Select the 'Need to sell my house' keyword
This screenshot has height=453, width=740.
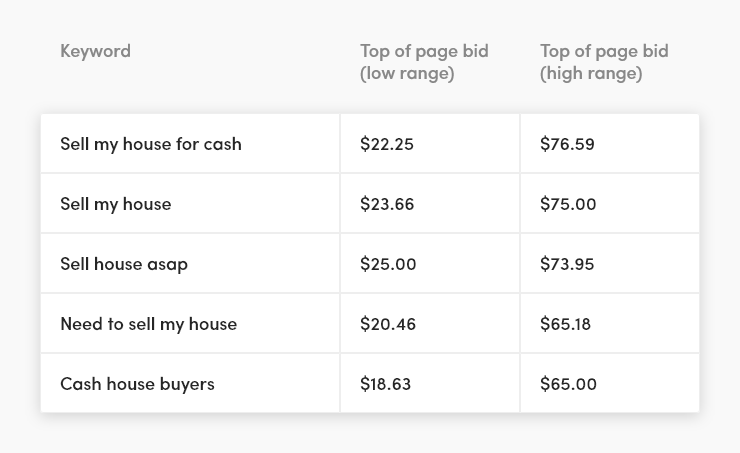[x=149, y=324]
